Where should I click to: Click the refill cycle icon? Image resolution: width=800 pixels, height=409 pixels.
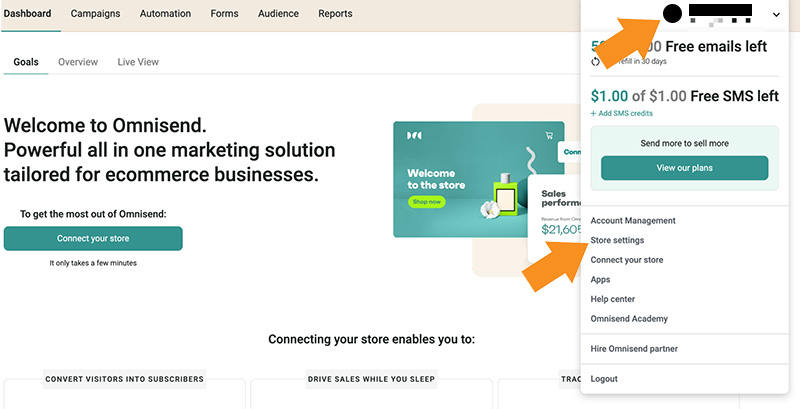(x=595, y=62)
